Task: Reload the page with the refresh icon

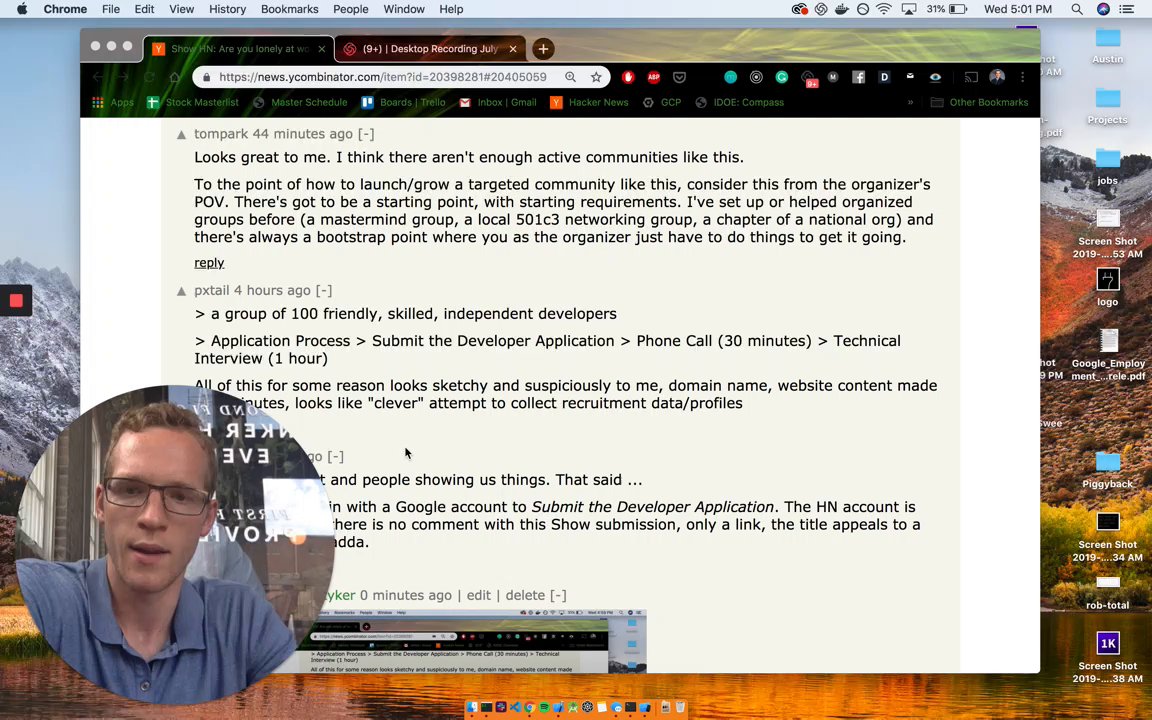Action: 149,77
